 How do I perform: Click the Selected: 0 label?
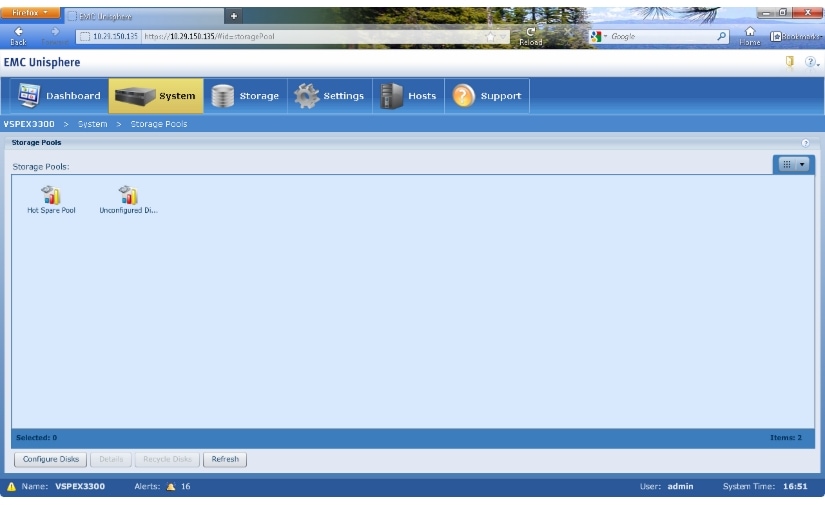coord(36,438)
